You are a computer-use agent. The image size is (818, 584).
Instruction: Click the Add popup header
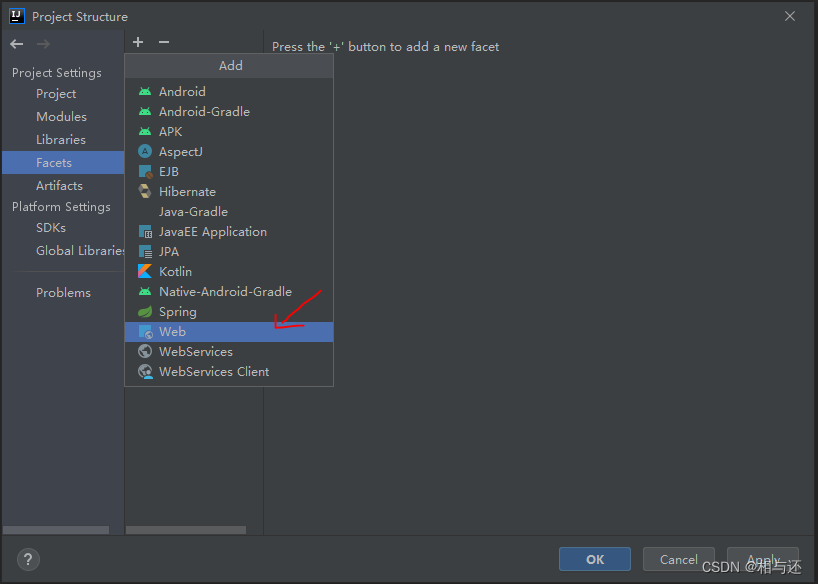tap(229, 66)
